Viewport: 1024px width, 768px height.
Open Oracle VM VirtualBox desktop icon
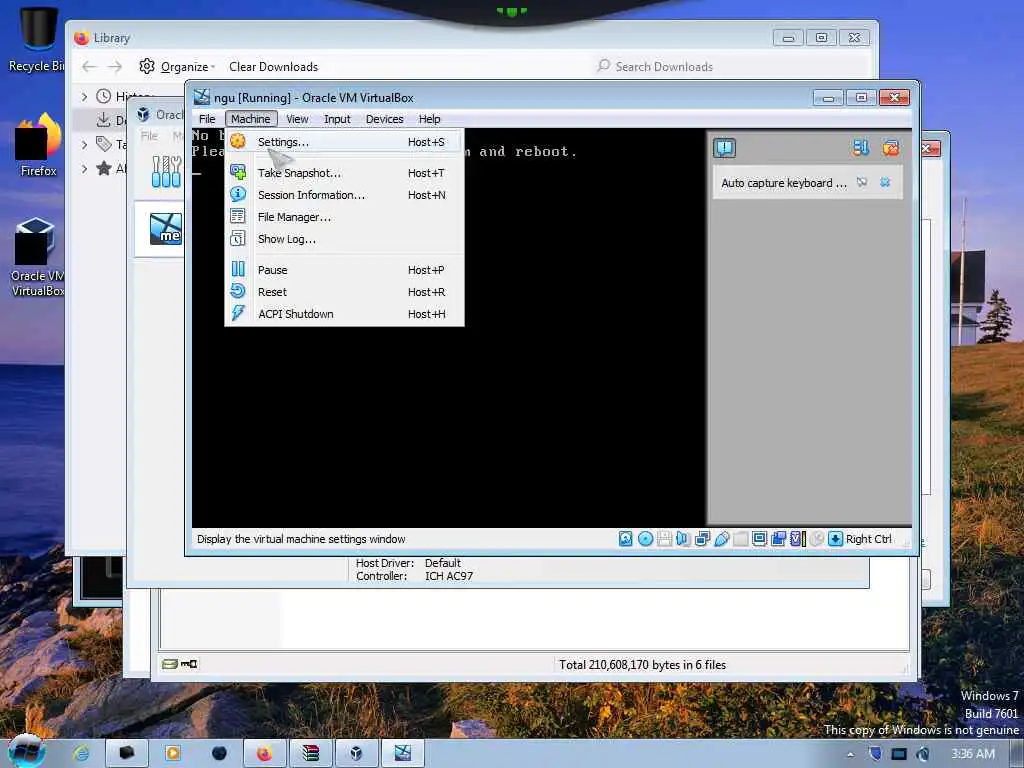click(x=37, y=257)
